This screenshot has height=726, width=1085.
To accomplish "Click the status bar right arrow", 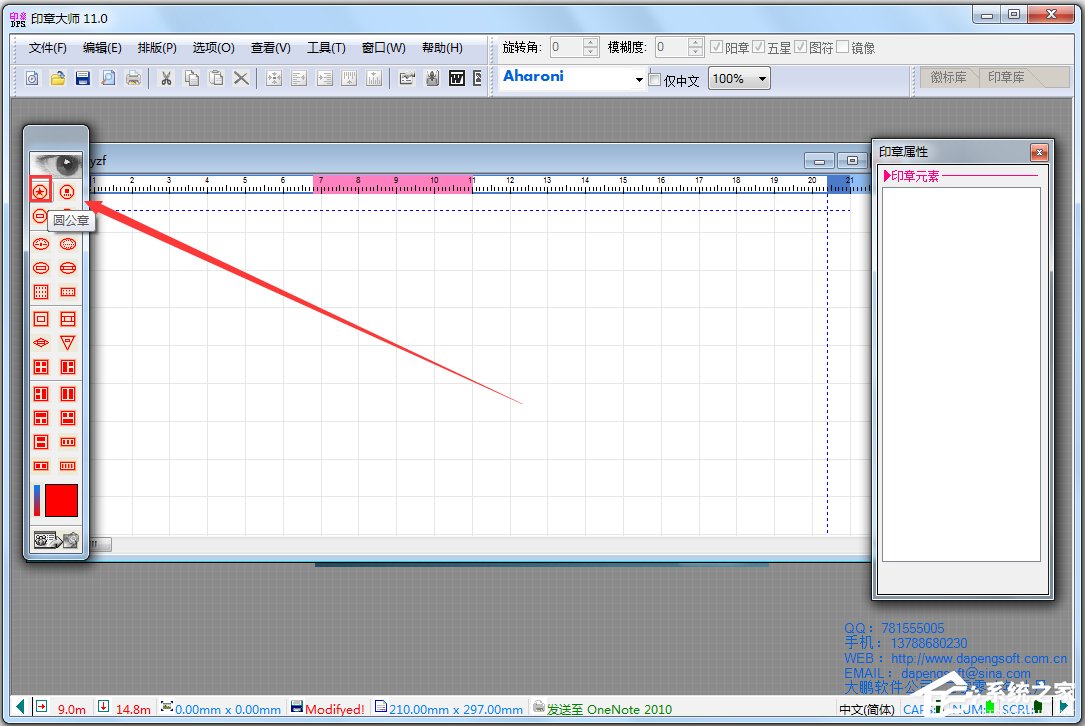I will (1064, 707).
